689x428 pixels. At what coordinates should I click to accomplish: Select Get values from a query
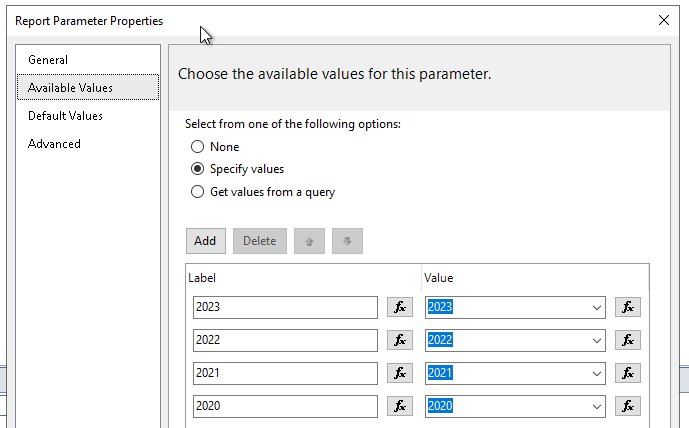point(198,192)
